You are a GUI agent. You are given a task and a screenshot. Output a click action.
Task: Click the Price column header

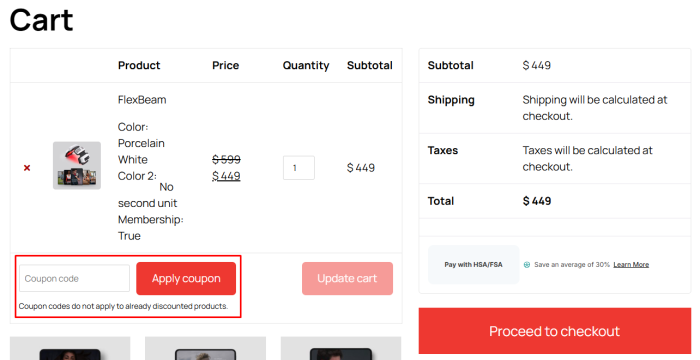click(225, 65)
